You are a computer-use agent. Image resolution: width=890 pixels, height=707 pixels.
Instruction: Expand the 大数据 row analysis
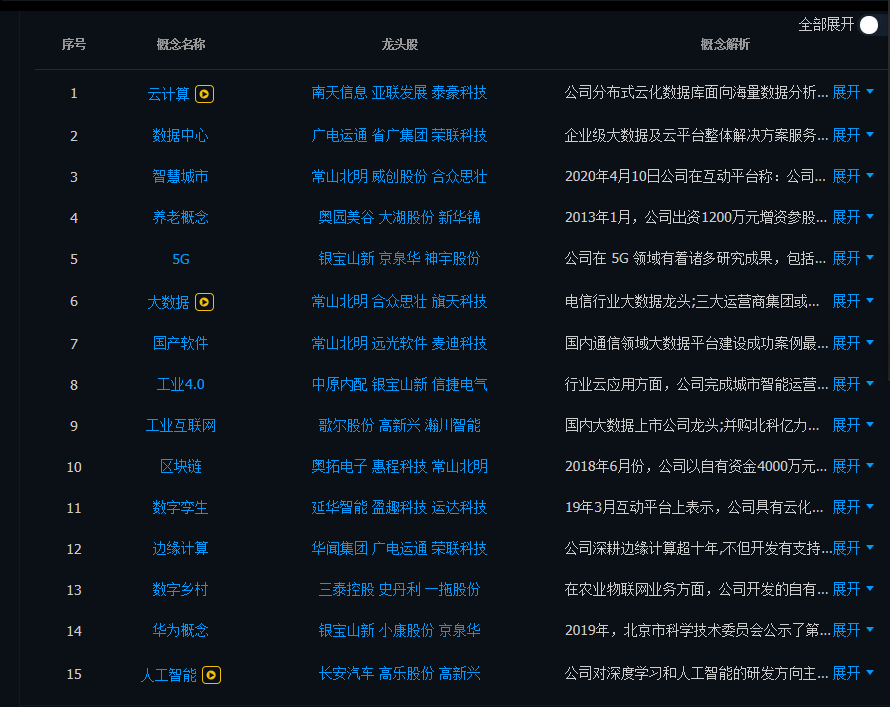tap(853, 301)
